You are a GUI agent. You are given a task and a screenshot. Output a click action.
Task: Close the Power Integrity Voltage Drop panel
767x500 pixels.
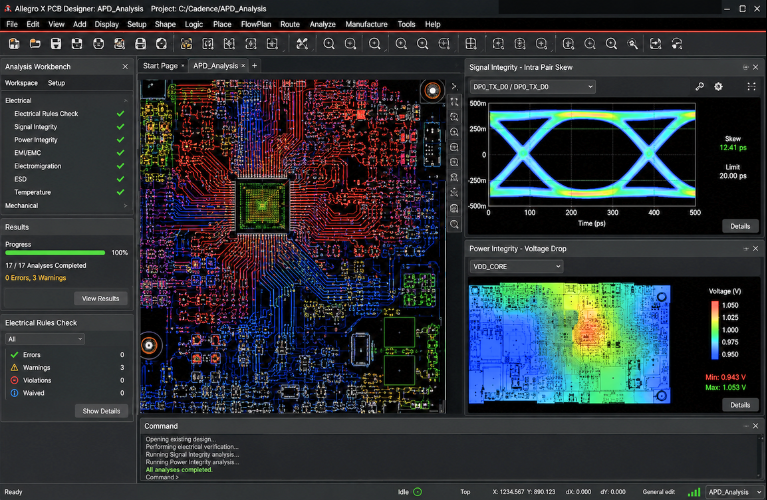pyautogui.click(x=755, y=249)
